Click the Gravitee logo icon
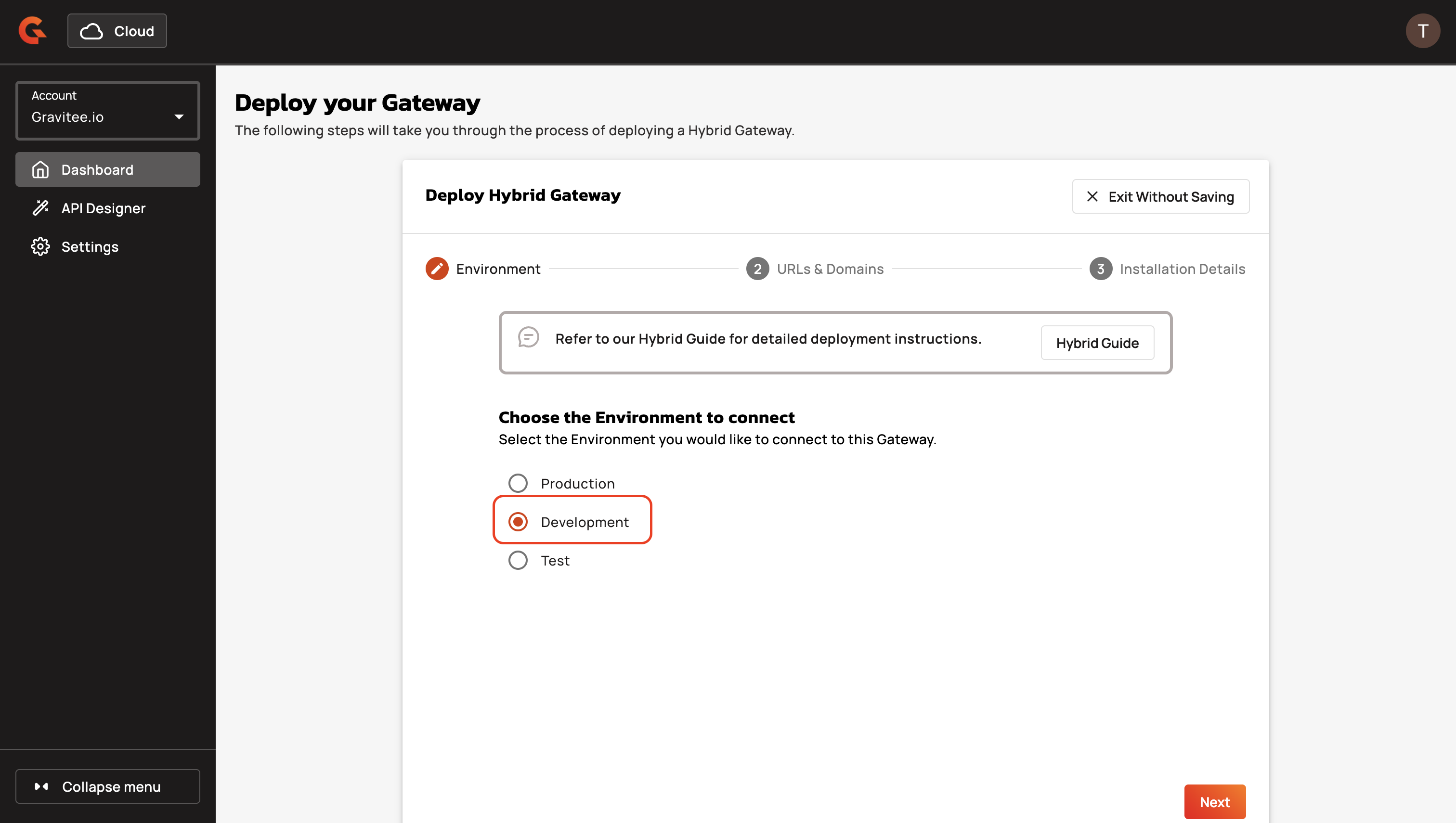This screenshot has height=823, width=1456. [32, 30]
